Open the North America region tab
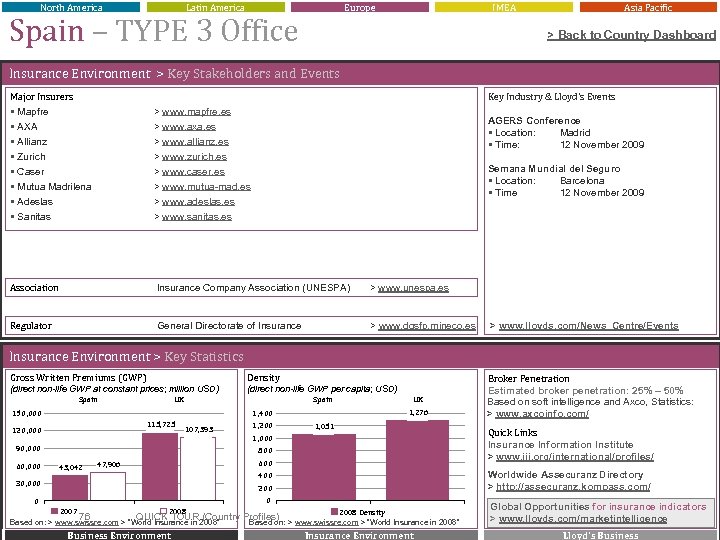The height and width of the screenshot is (540, 720). 71,7
